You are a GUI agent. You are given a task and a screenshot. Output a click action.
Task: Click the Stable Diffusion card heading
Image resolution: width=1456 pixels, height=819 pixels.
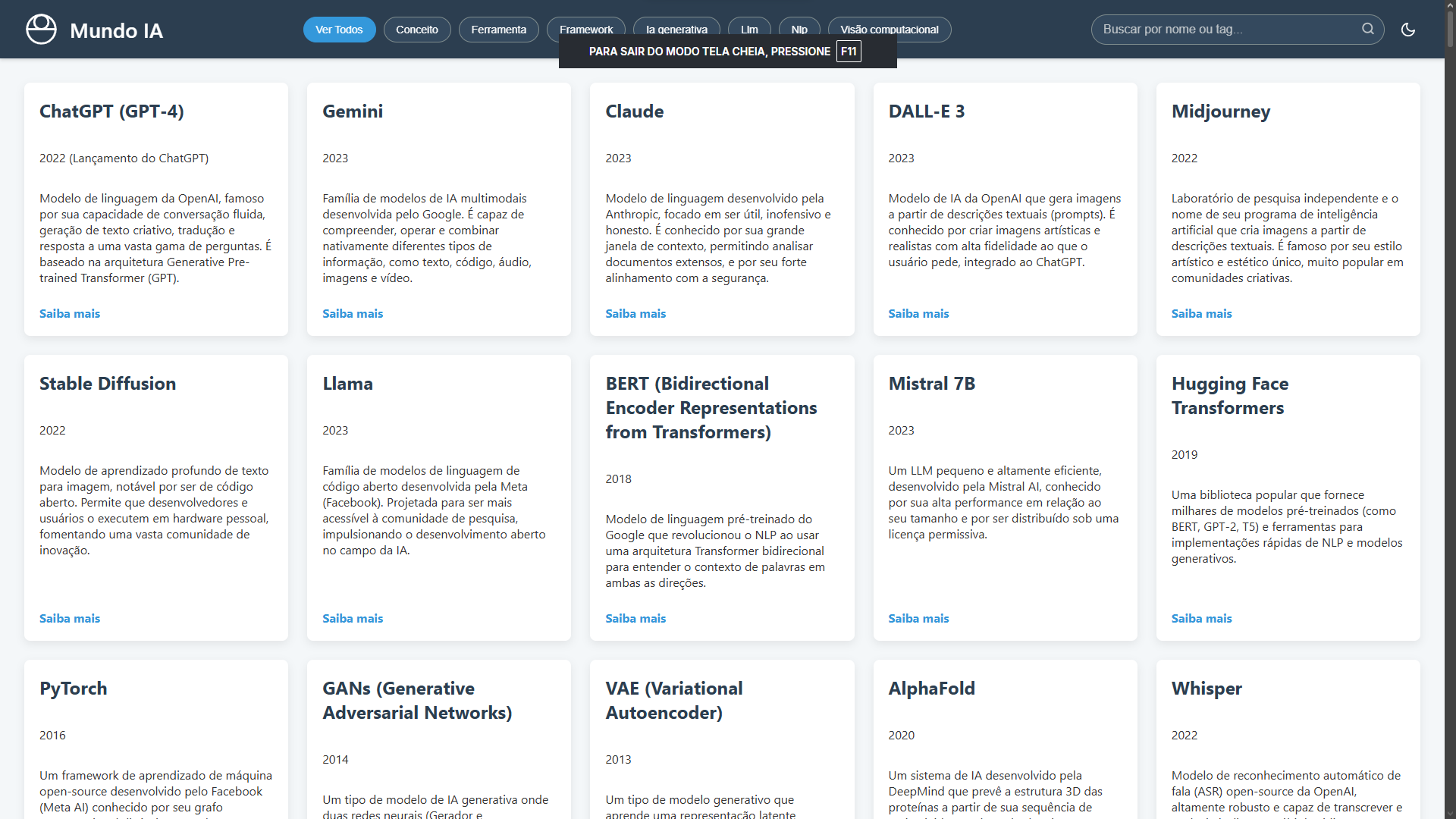[108, 384]
